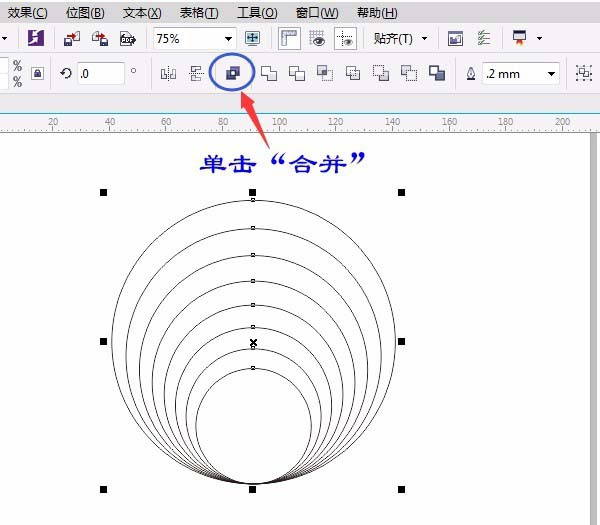Click the top node of the outermost circle
The width and height of the screenshot is (600, 525).
tap(253, 200)
